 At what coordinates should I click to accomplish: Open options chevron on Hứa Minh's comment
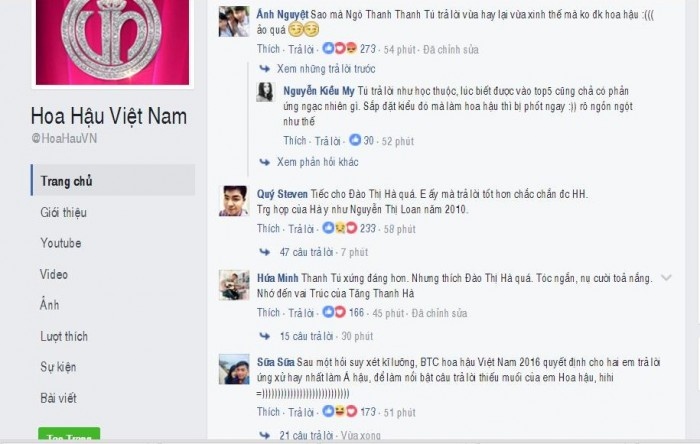(x=666, y=278)
